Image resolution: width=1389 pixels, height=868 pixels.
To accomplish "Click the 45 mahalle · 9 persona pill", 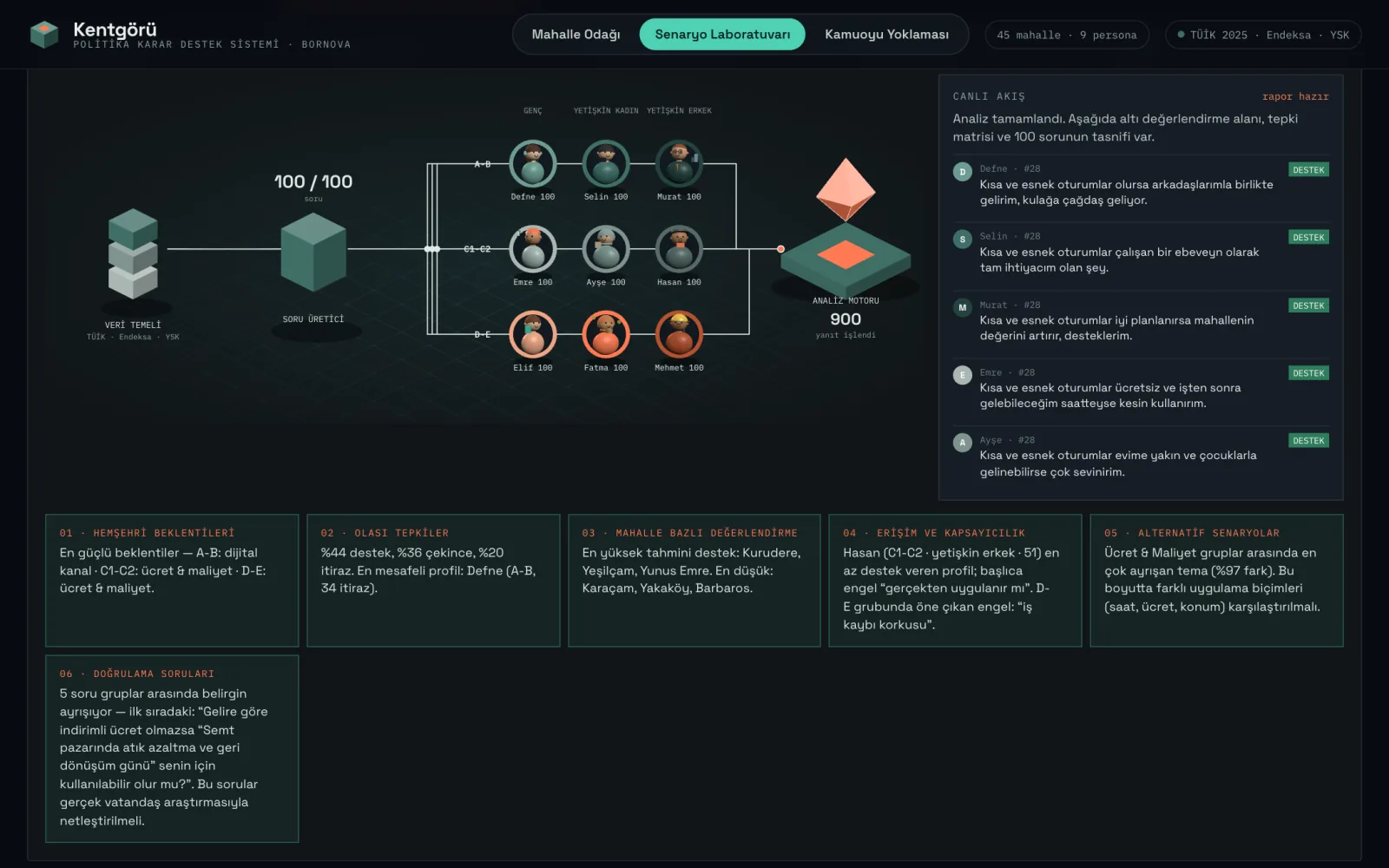I will point(1067,35).
